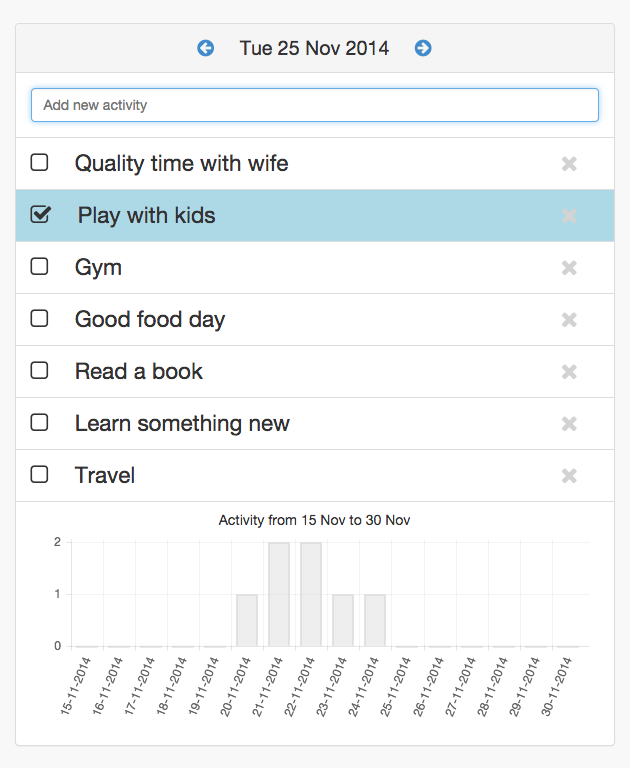Remove the Learn something new activity
Viewport: 630px width, 768px height.
[x=569, y=424]
